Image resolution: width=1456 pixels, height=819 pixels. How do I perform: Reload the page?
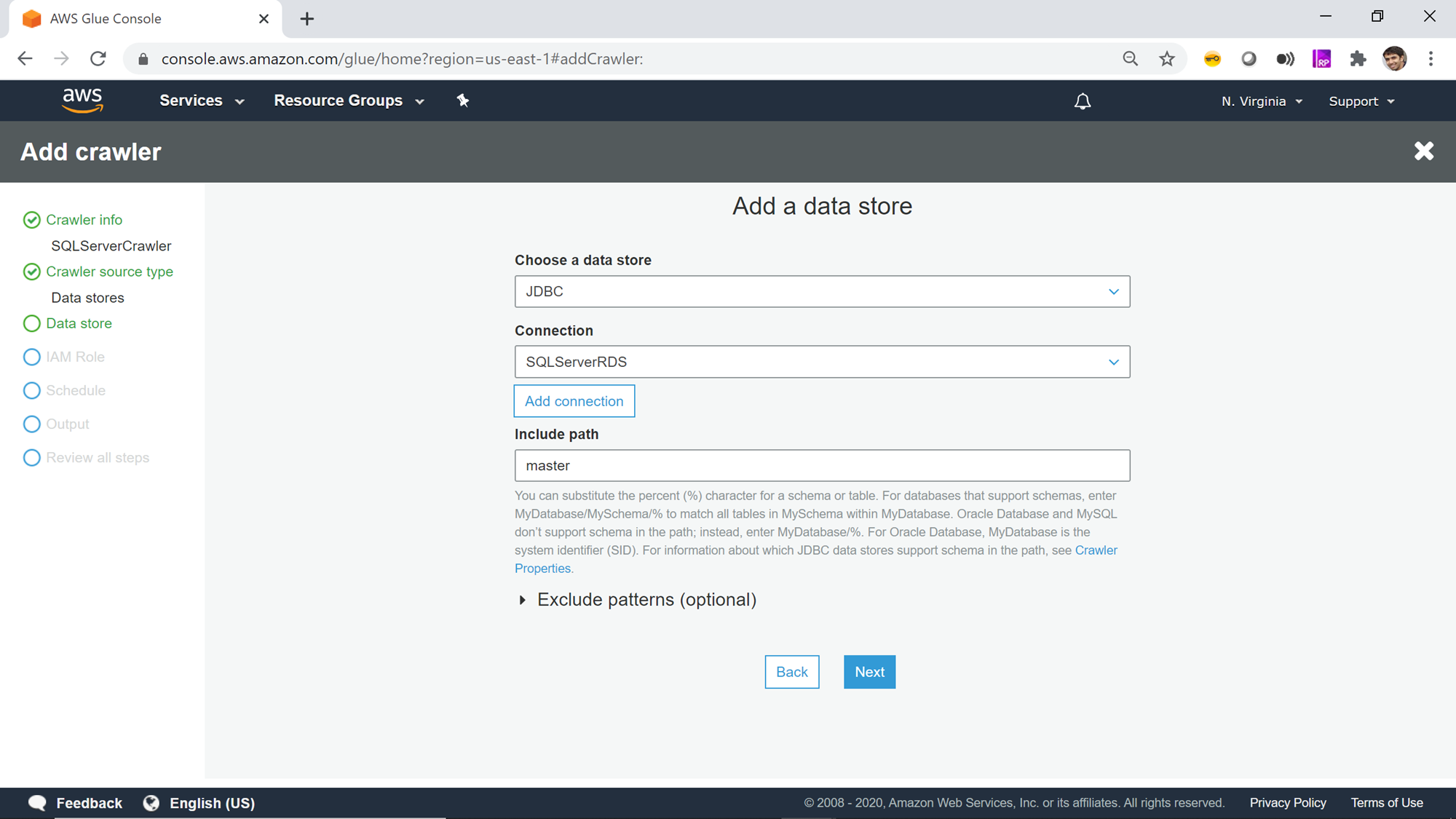click(98, 59)
